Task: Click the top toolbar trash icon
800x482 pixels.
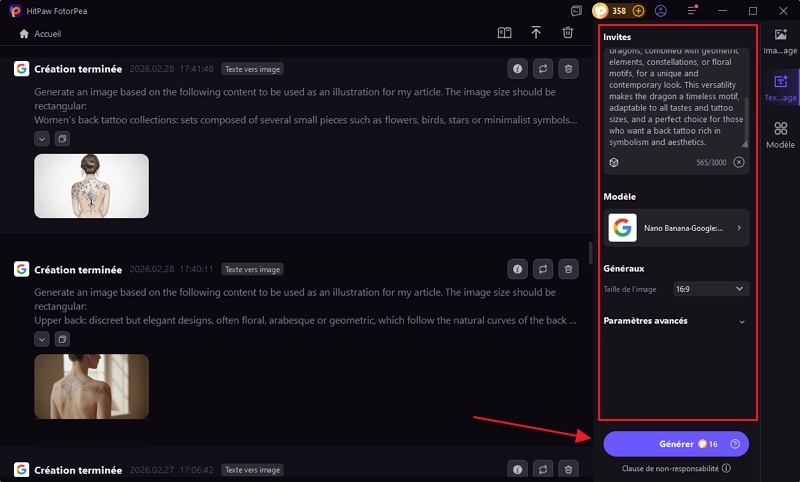Action: coord(568,33)
